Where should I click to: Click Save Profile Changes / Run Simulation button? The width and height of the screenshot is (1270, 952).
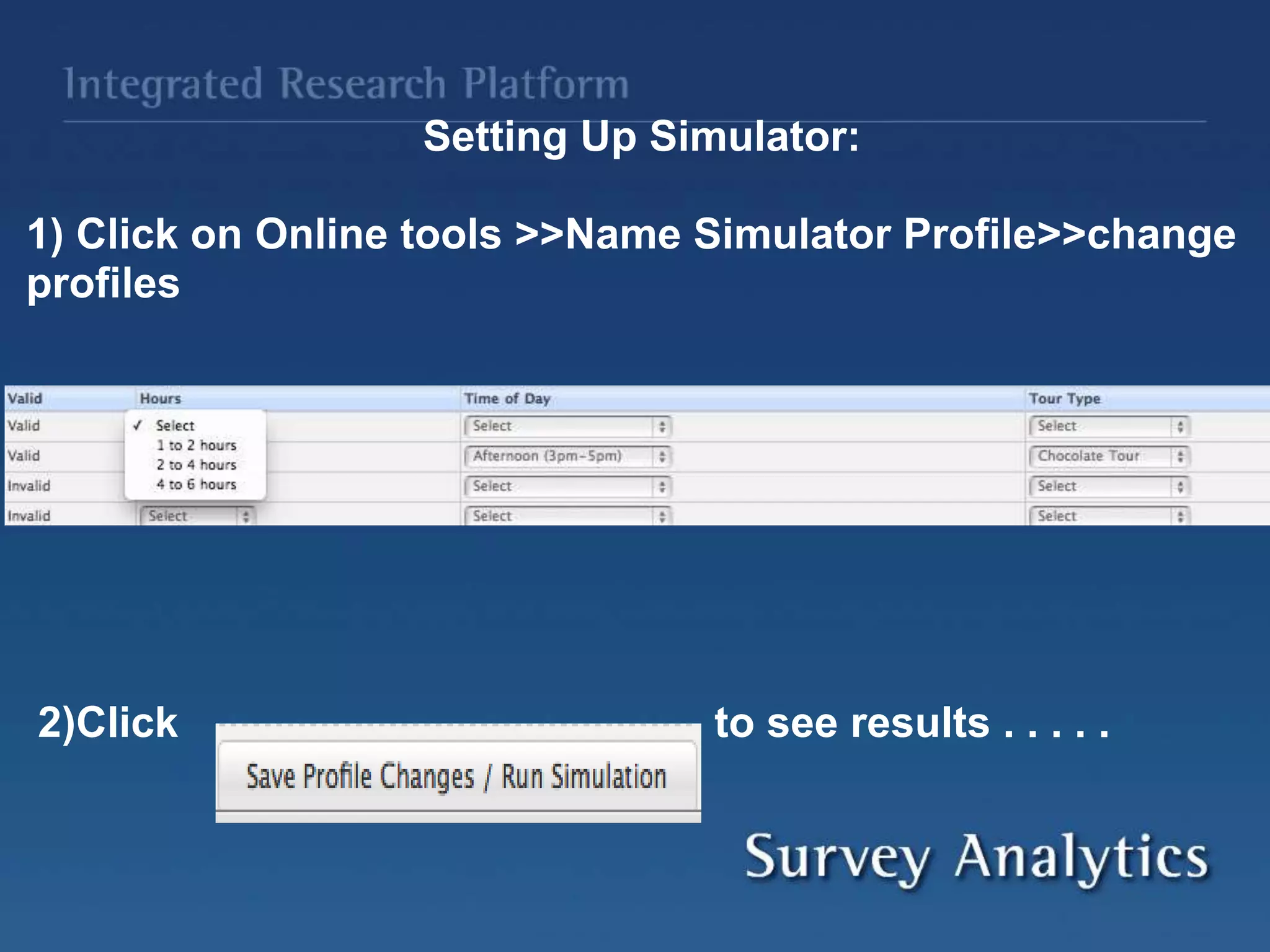458,776
